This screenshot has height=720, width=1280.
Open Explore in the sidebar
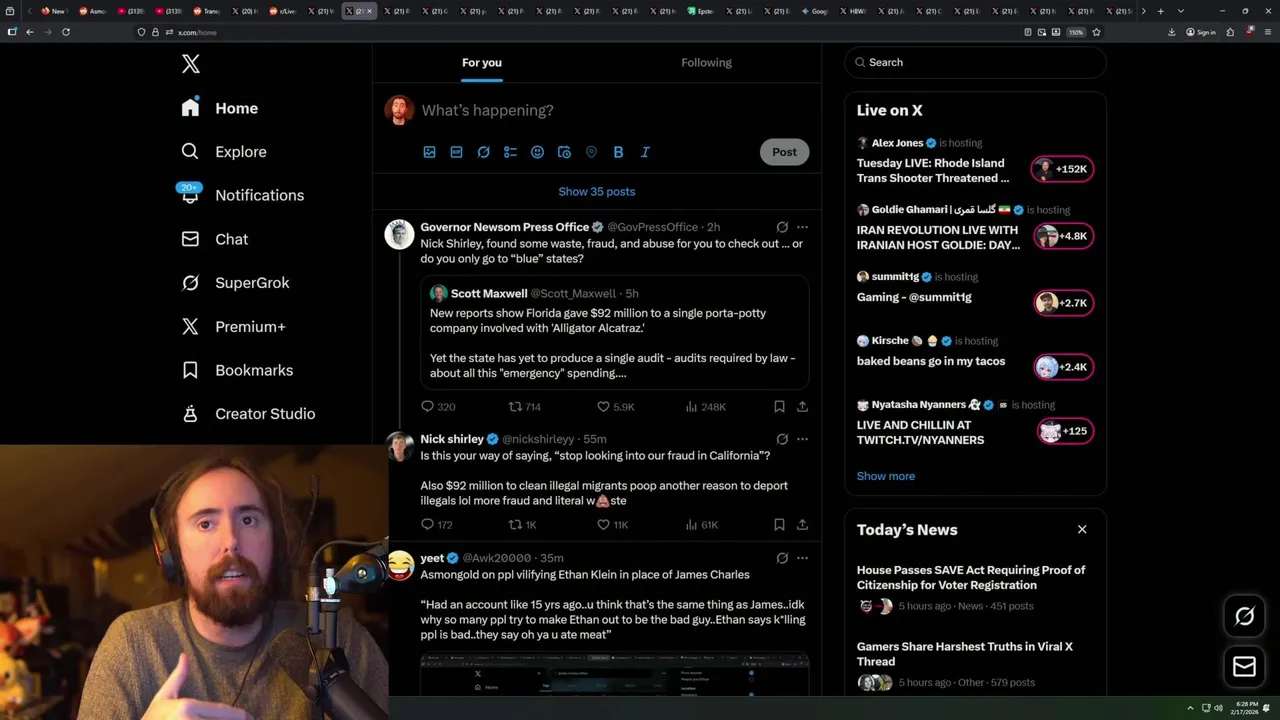coord(224,152)
